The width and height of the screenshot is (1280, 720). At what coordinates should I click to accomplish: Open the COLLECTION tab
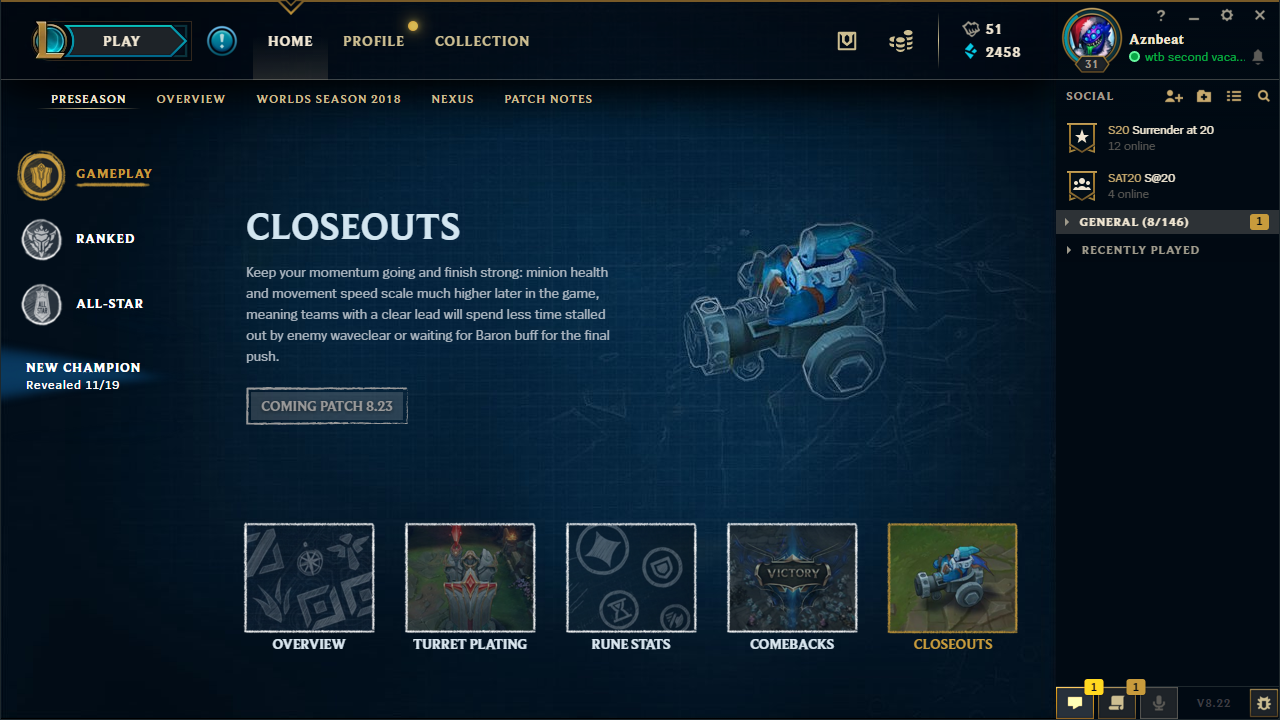(482, 41)
